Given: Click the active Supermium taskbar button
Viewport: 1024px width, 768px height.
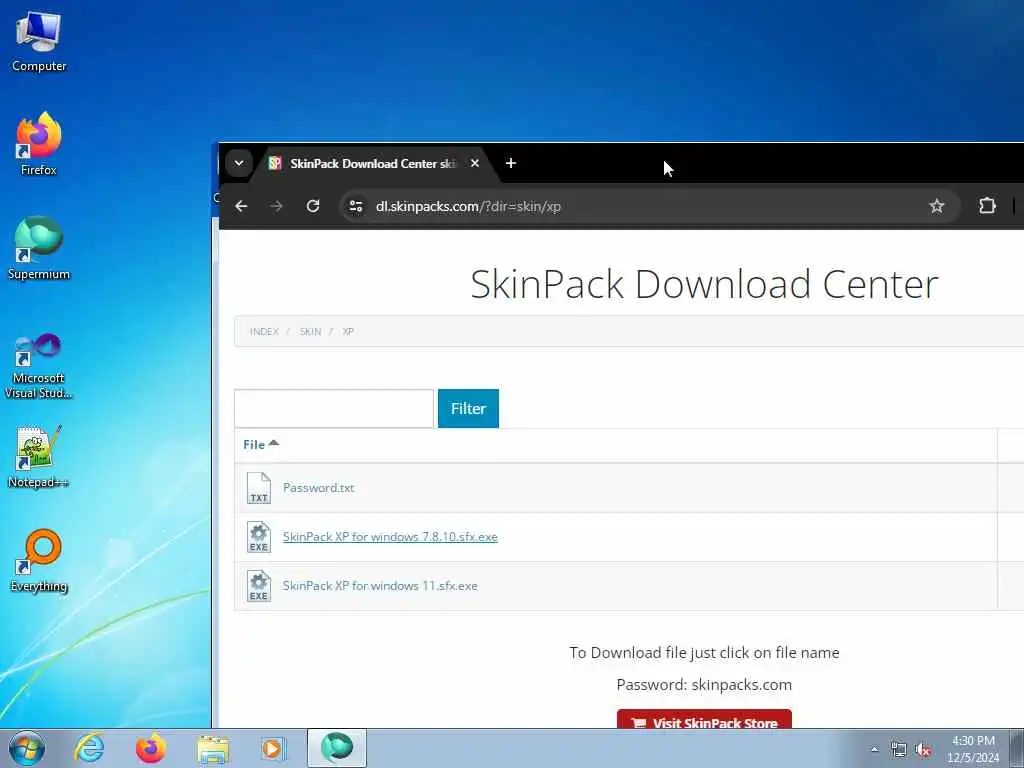Looking at the screenshot, I should click(337, 748).
